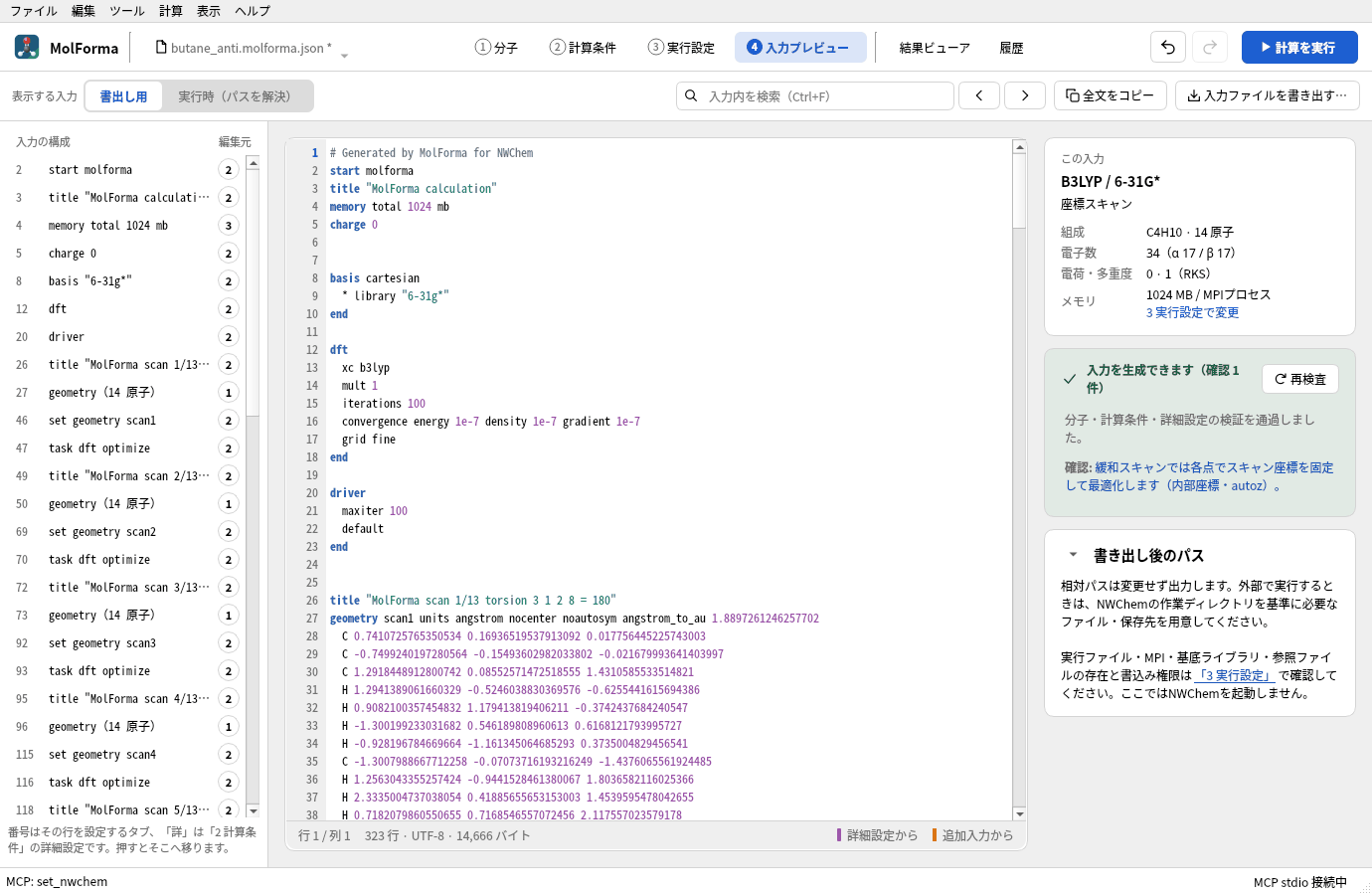
Task: Click the undo arrow button
Action: tap(1168, 47)
